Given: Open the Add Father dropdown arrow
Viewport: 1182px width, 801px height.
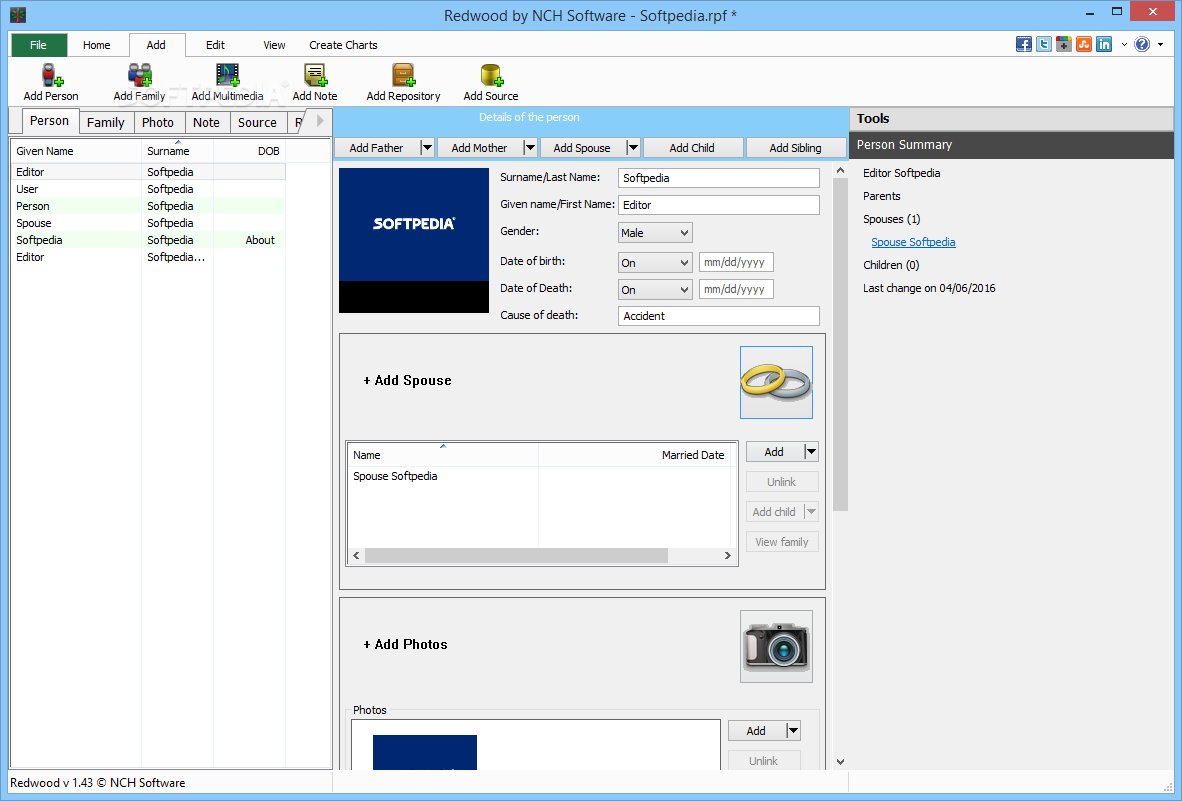Looking at the screenshot, I should 427,148.
